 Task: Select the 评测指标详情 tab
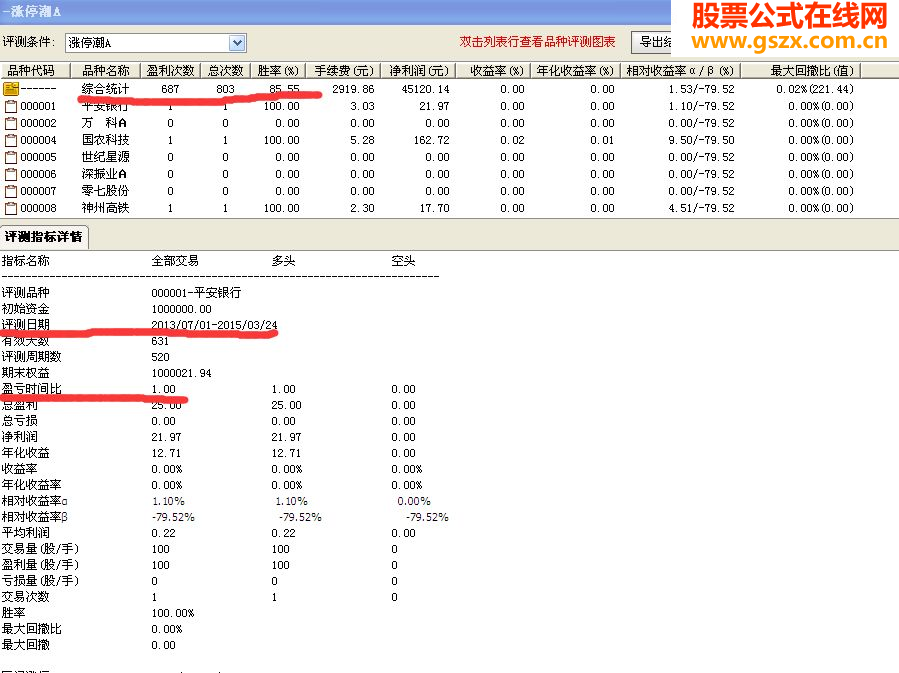click(x=44, y=237)
